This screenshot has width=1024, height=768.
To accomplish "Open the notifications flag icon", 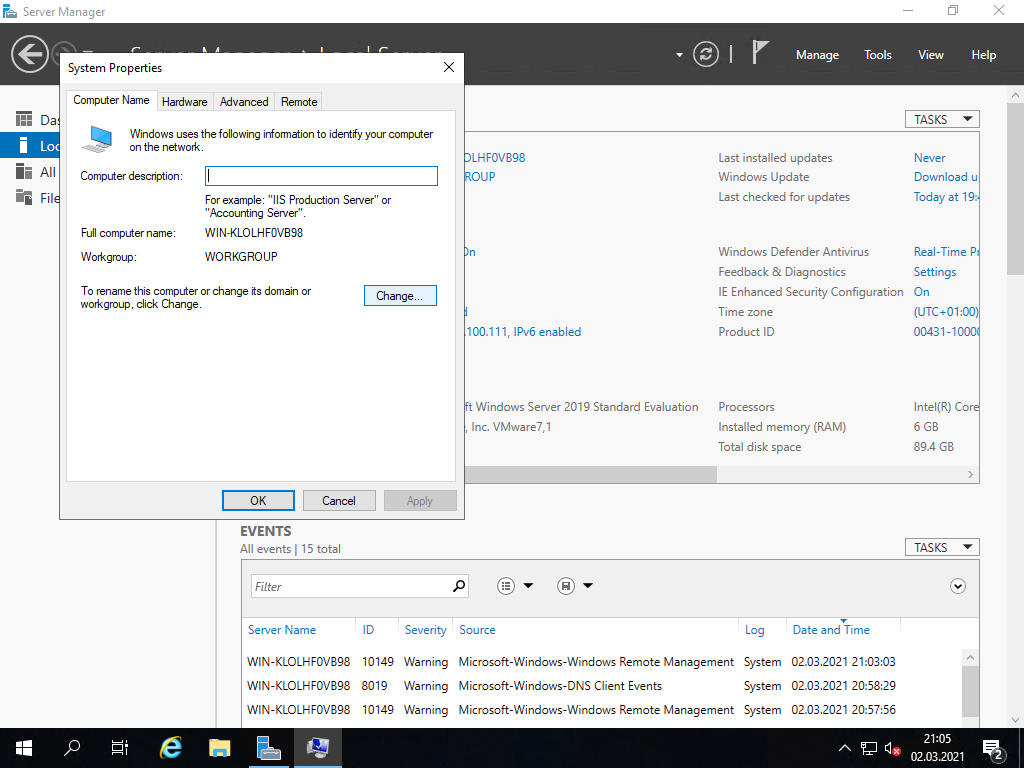I will point(760,53).
